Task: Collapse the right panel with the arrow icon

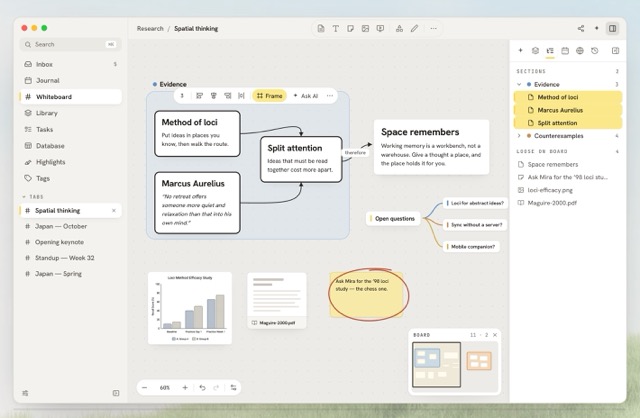Action: click(615, 51)
